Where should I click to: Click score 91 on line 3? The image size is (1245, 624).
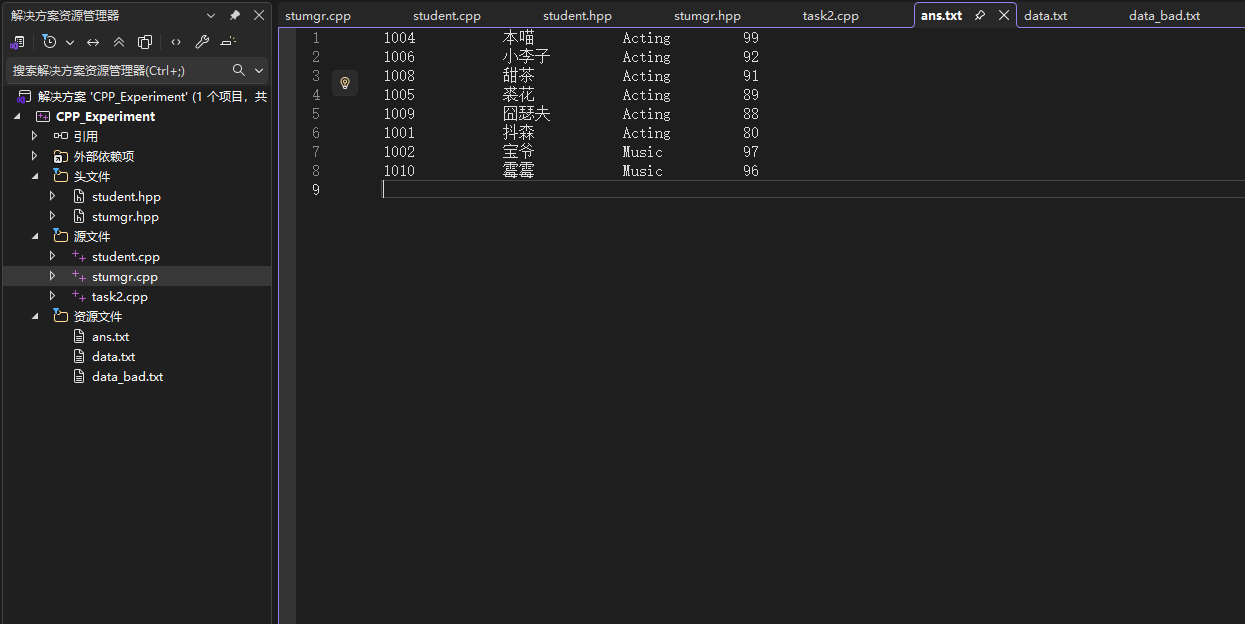tap(751, 76)
